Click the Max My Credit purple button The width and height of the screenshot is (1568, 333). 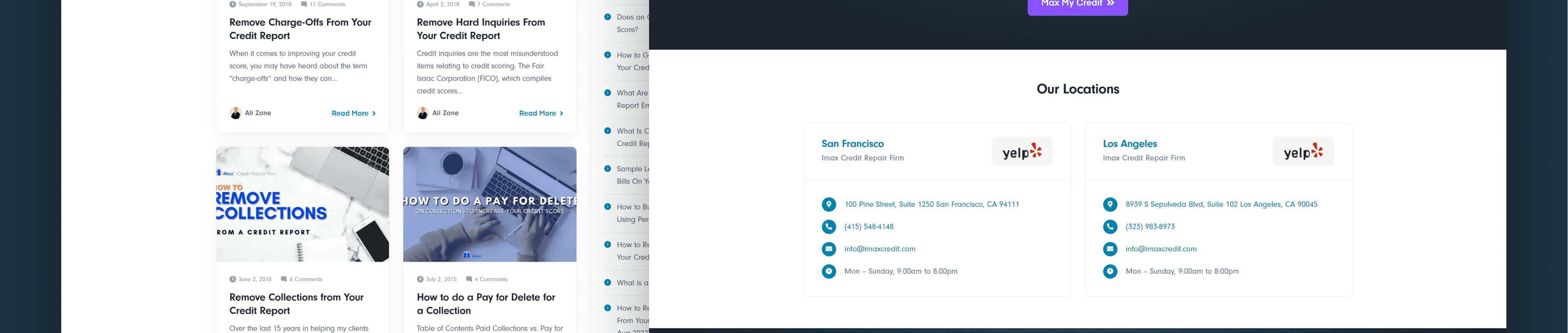[1077, 5]
